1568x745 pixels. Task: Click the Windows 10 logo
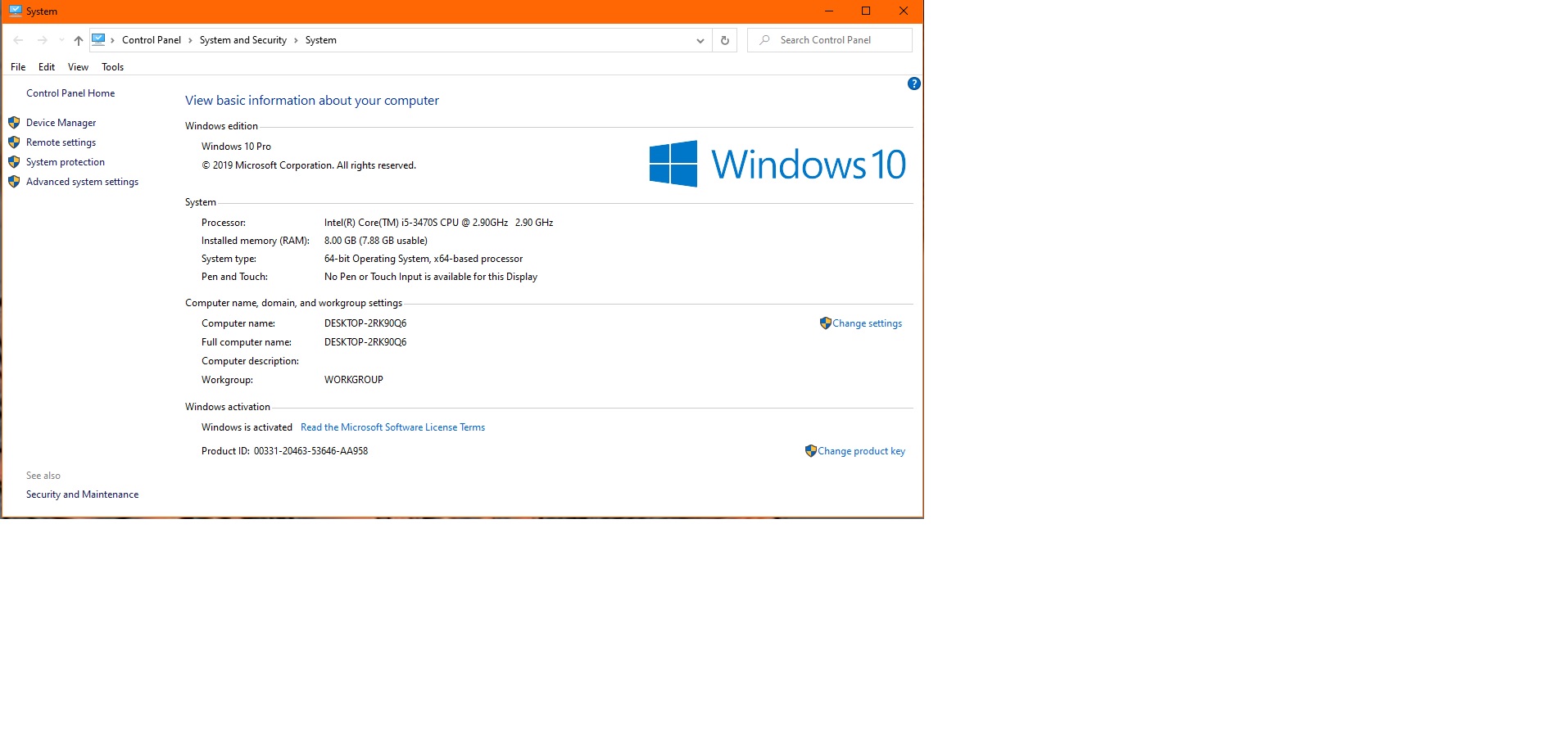click(x=777, y=164)
